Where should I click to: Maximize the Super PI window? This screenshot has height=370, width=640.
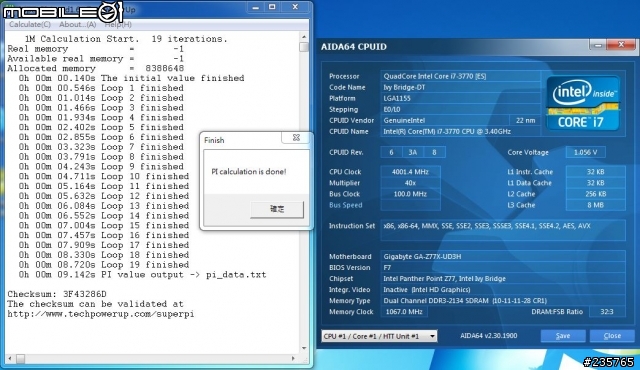272,7
